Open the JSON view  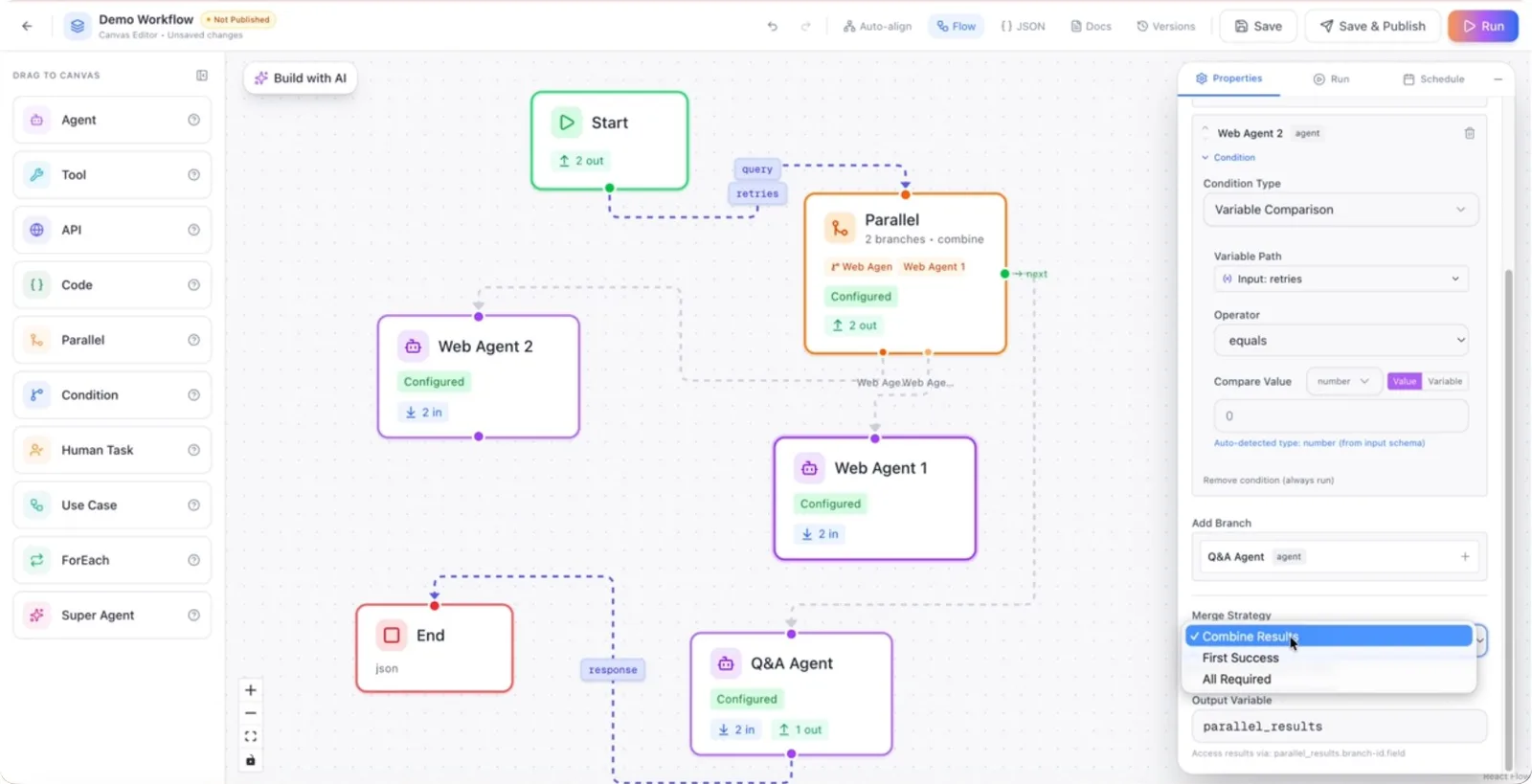1023,26
